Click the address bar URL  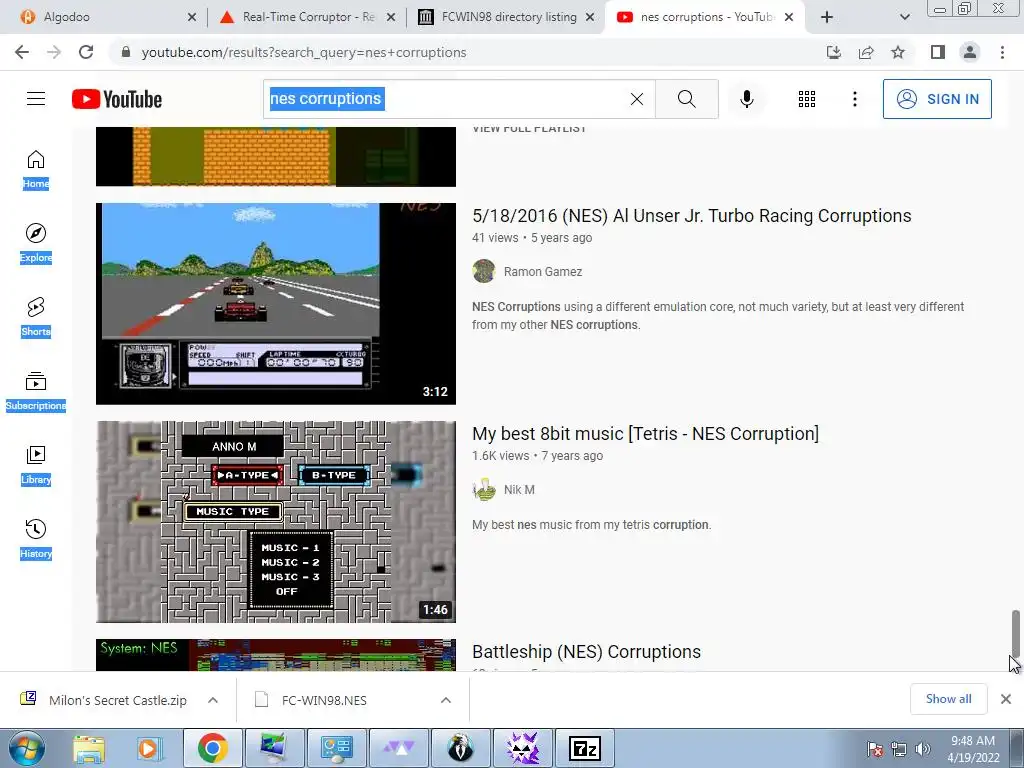(x=304, y=52)
